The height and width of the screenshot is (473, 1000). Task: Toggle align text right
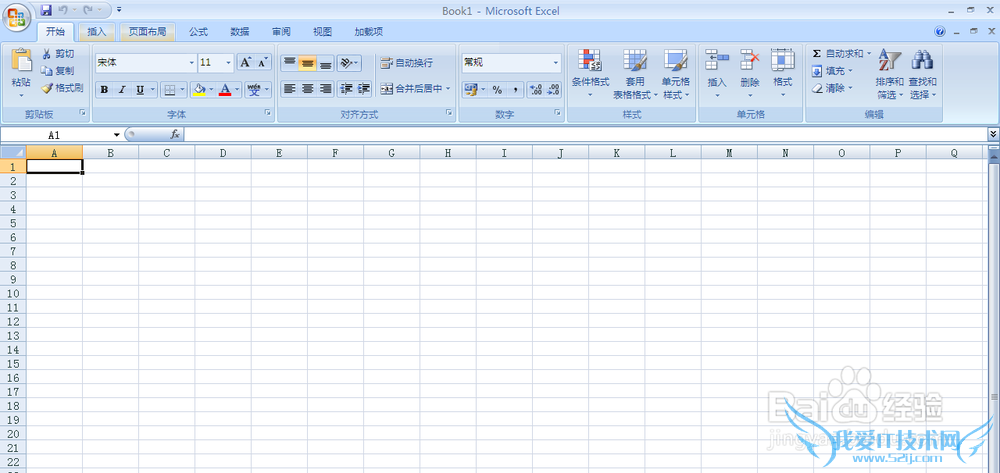(x=325, y=89)
